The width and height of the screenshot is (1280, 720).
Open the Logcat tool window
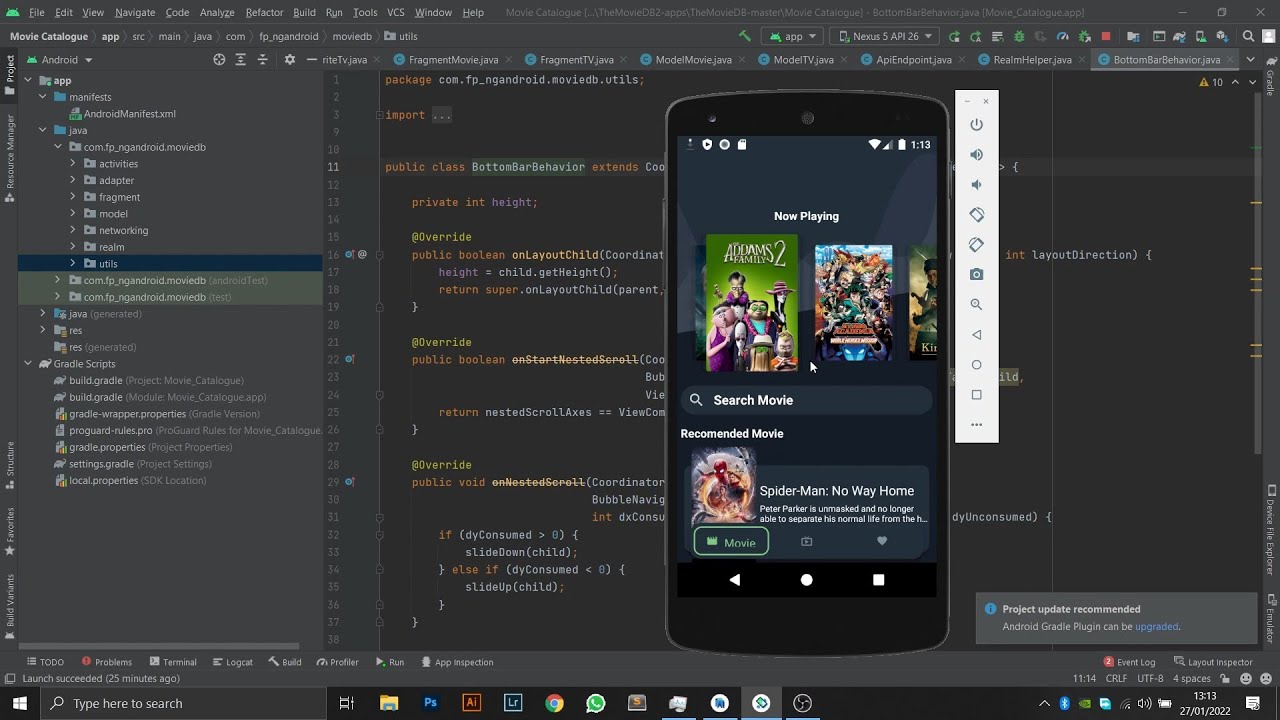(232, 662)
